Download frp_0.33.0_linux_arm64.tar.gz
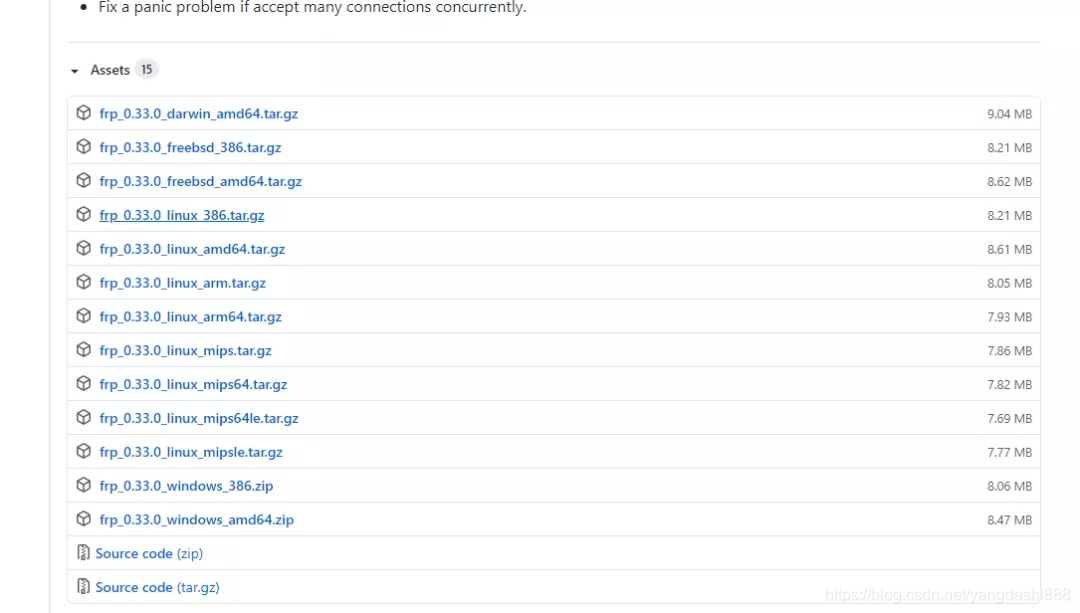Image resolution: width=1080 pixels, height=613 pixels. pos(191,316)
